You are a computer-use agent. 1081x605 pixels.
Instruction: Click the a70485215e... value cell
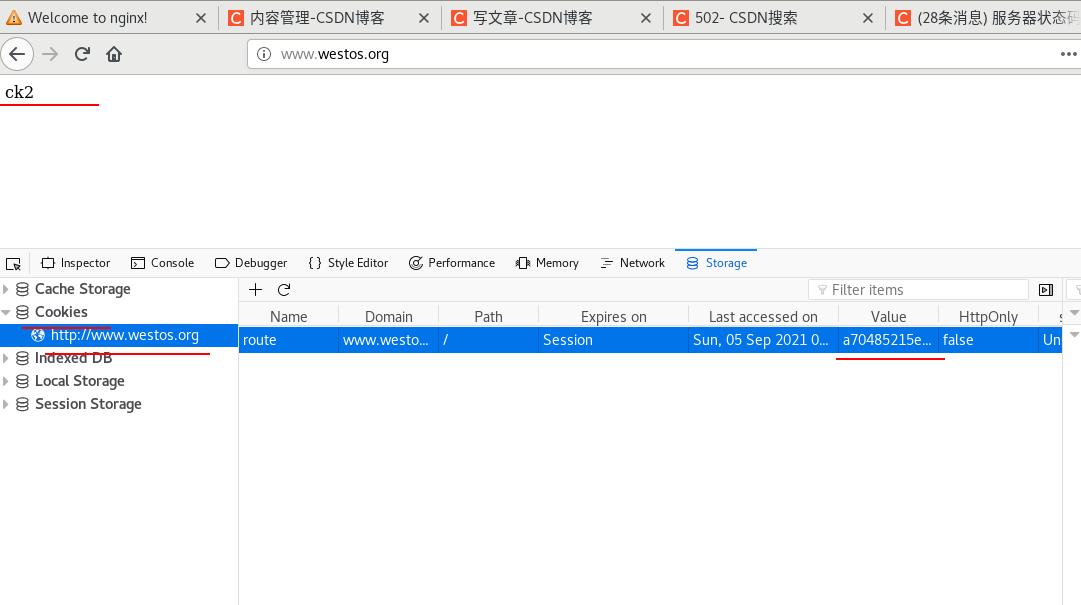pyautogui.click(x=889, y=340)
